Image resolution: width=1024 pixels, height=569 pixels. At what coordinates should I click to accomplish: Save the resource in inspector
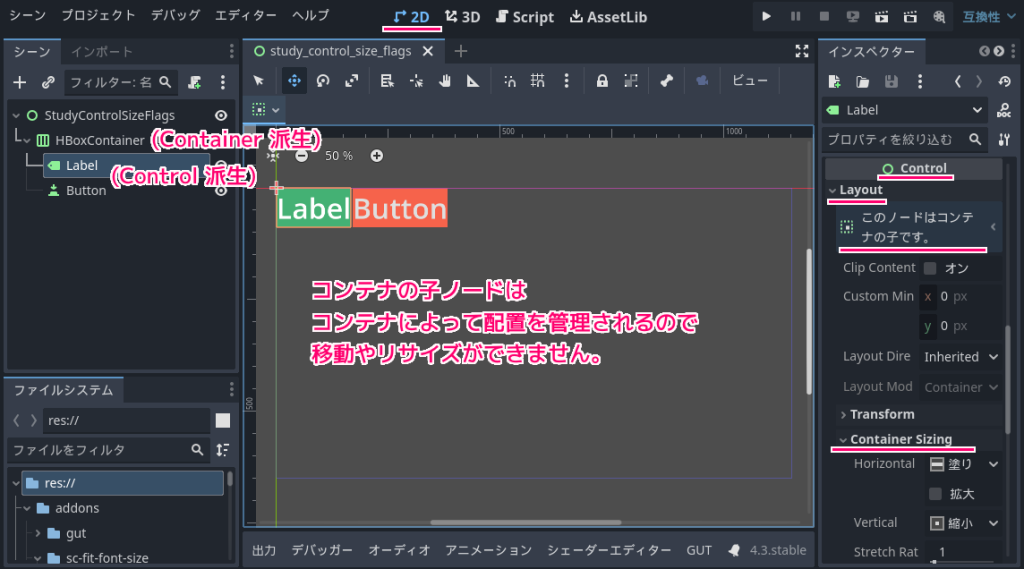[891, 82]
